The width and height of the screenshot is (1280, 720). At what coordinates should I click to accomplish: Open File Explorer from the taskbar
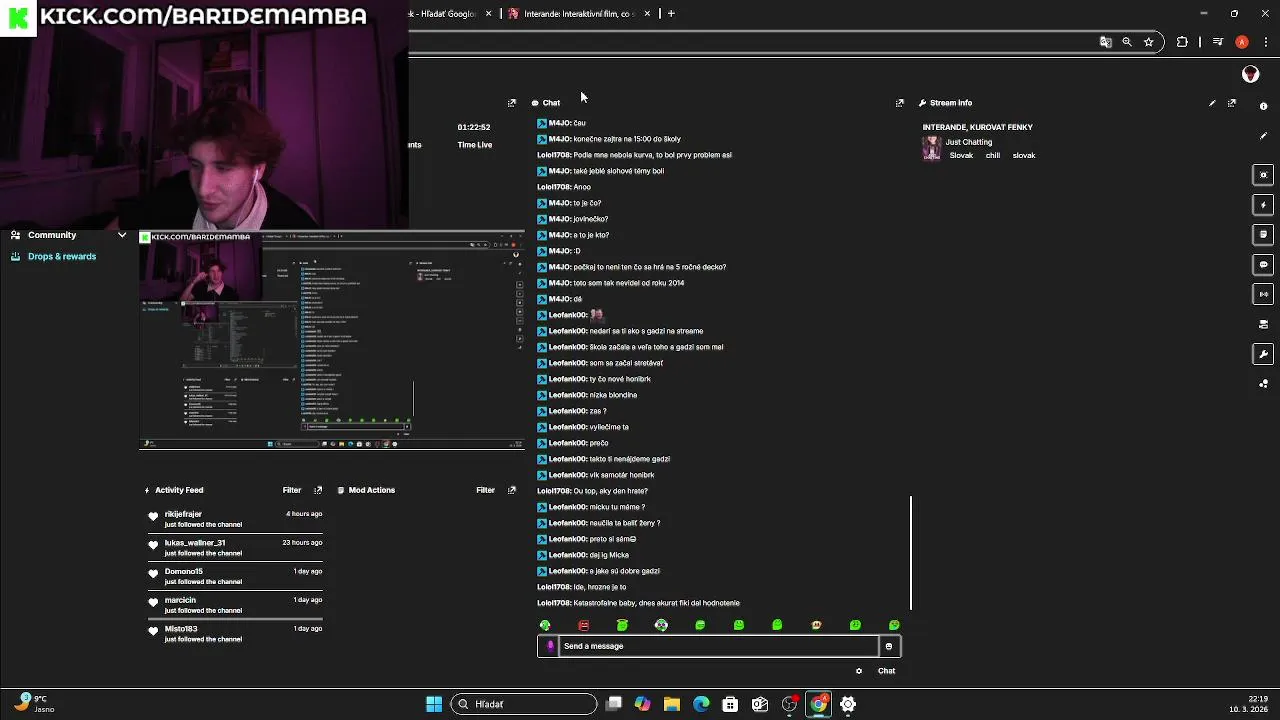pos(672,704)
